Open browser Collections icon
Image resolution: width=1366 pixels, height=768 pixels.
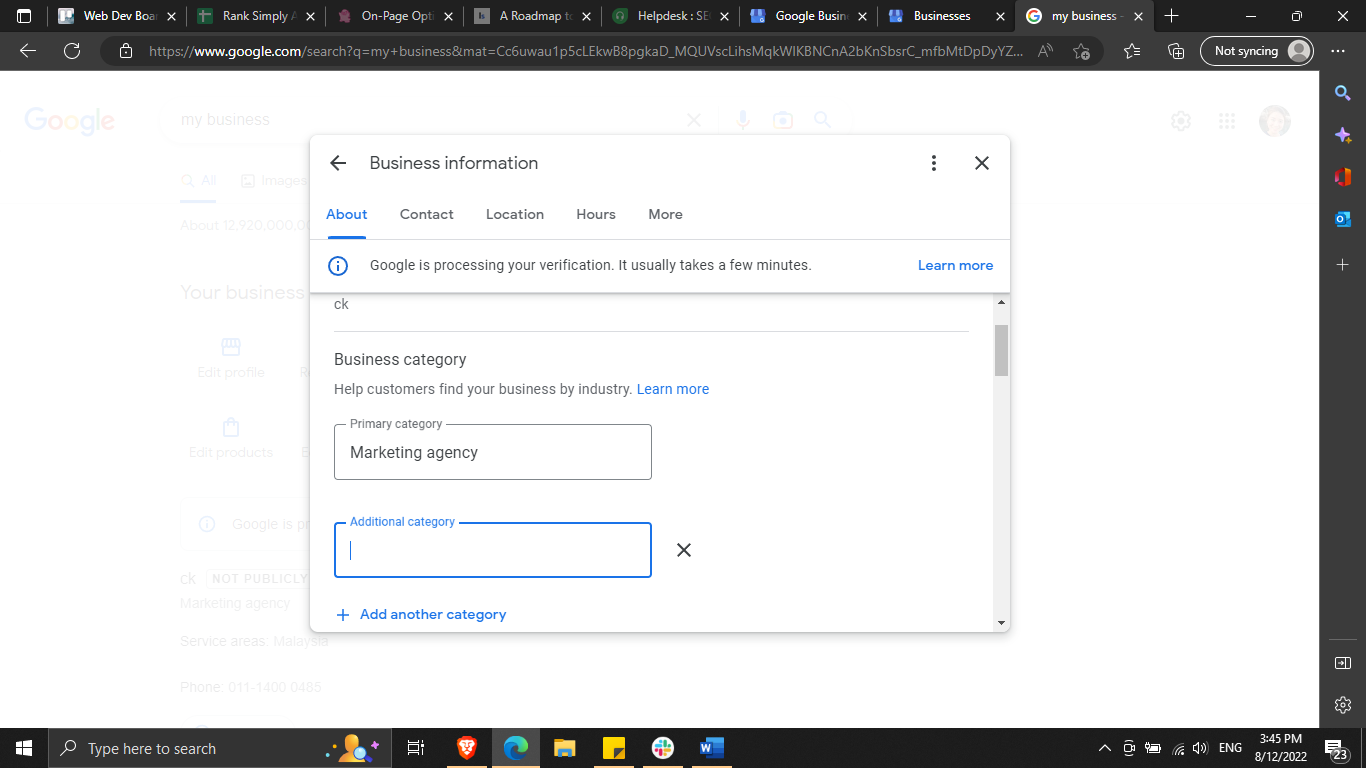(x=1177, y=51)
